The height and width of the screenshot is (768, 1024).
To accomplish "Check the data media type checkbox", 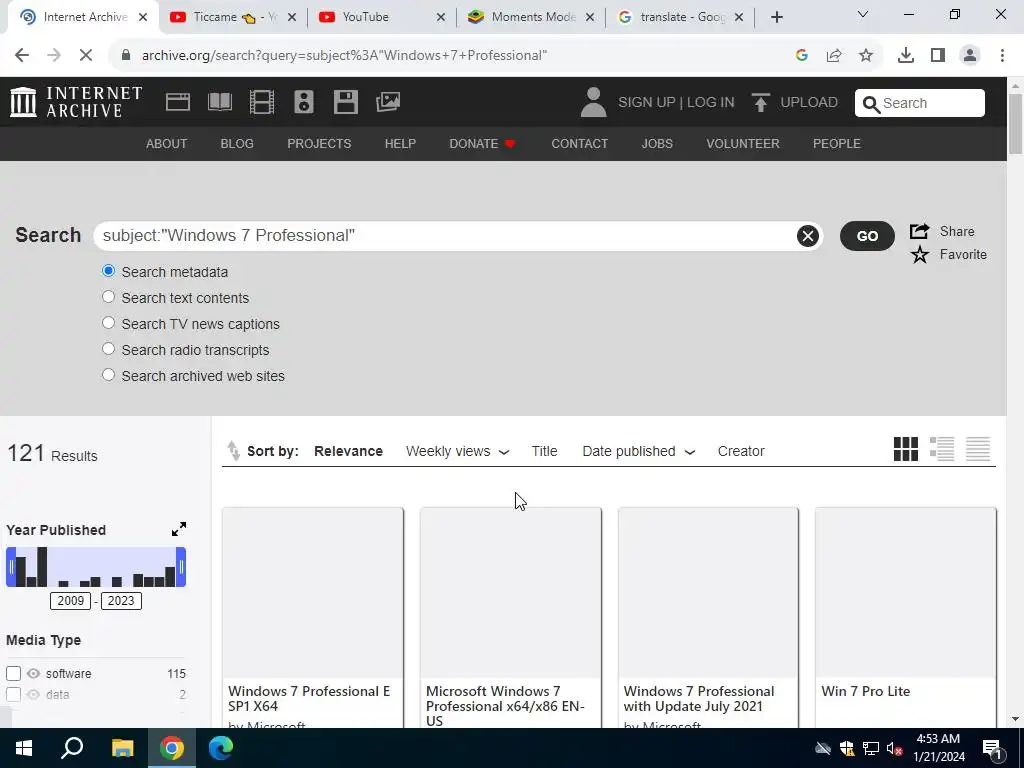I will (13, 694).
